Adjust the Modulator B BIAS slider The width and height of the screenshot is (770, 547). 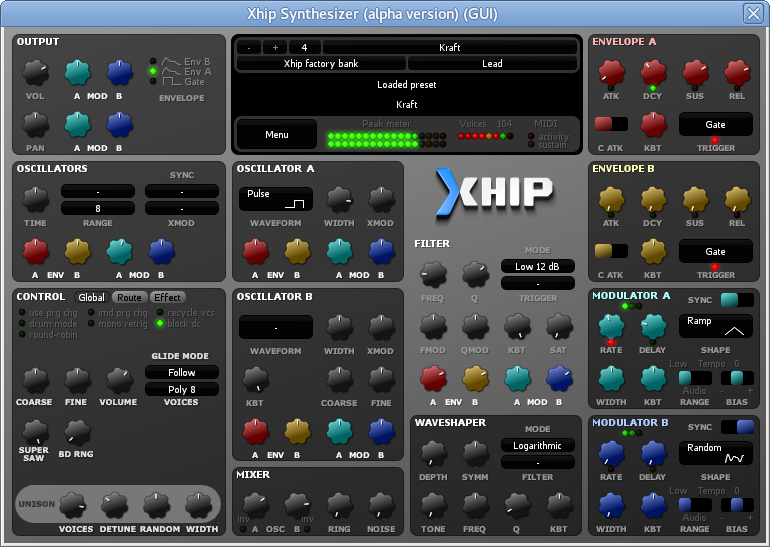737,505
